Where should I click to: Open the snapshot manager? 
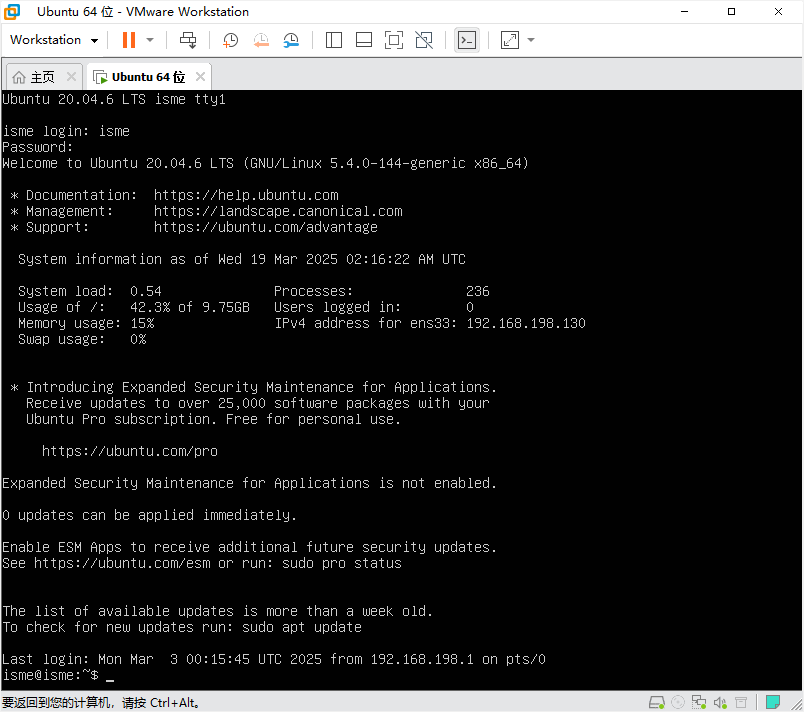(291, 40)
